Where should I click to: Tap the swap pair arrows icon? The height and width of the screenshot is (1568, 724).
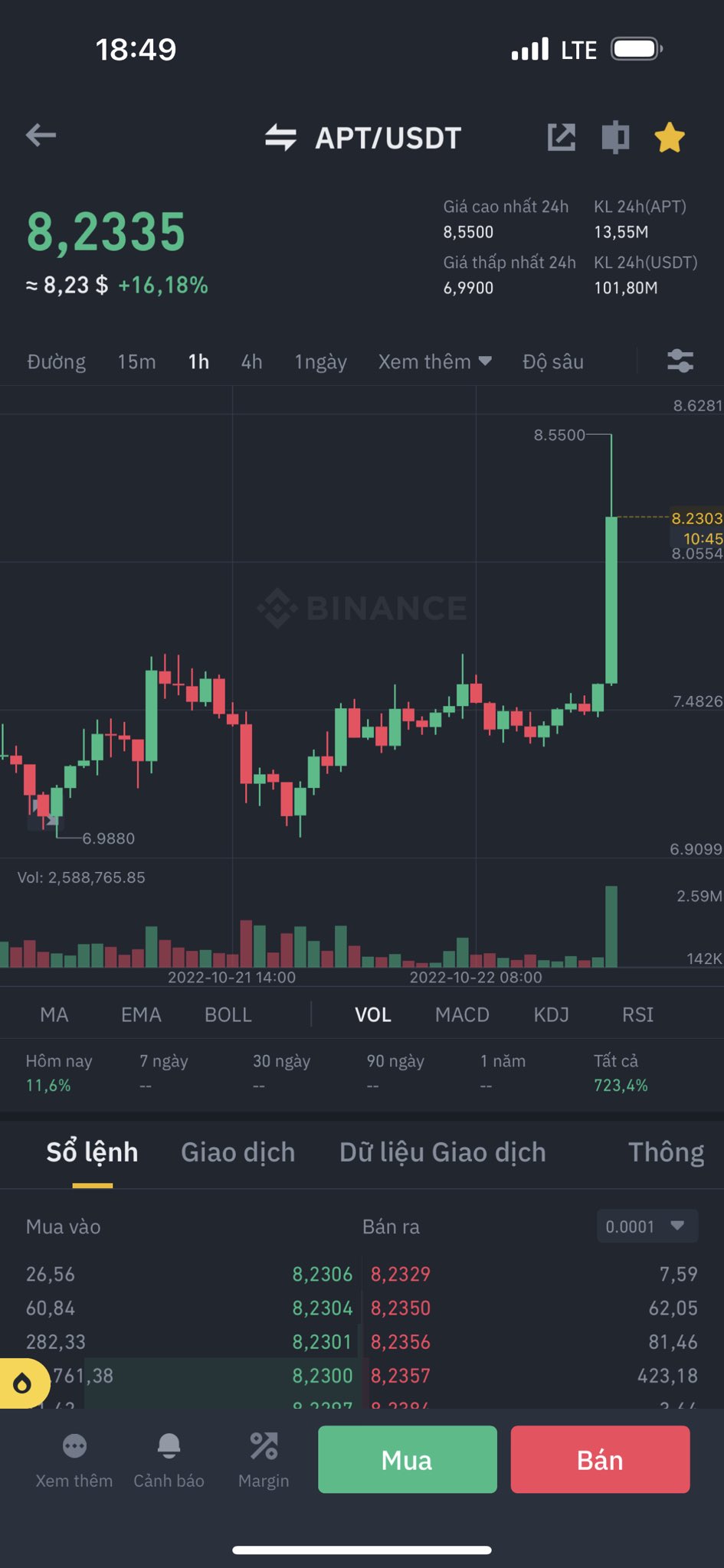(x=280, y=138)
